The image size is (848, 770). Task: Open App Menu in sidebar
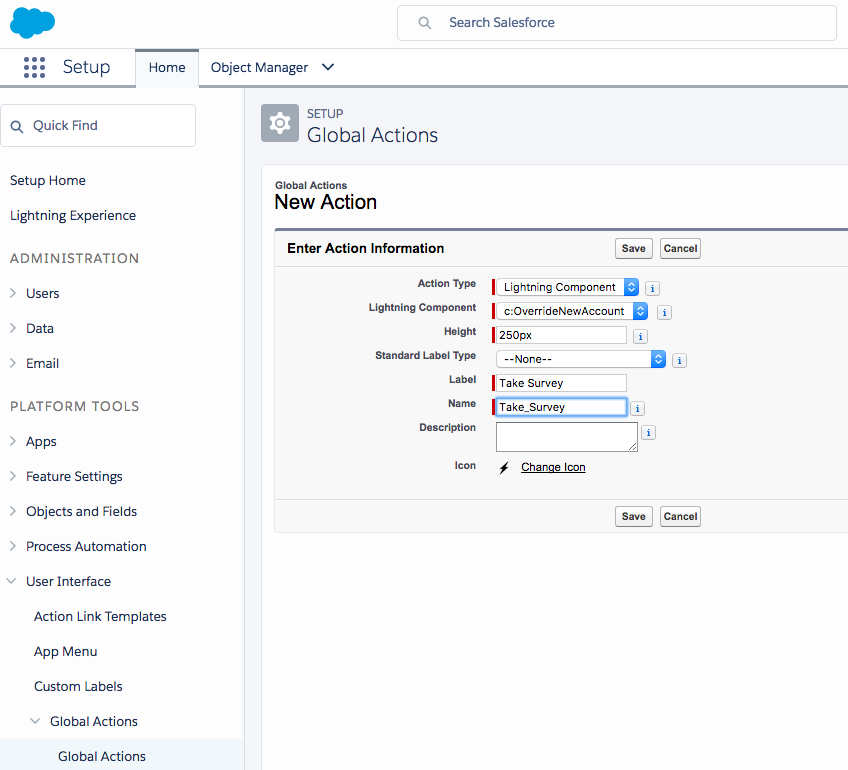coord(65,652)
